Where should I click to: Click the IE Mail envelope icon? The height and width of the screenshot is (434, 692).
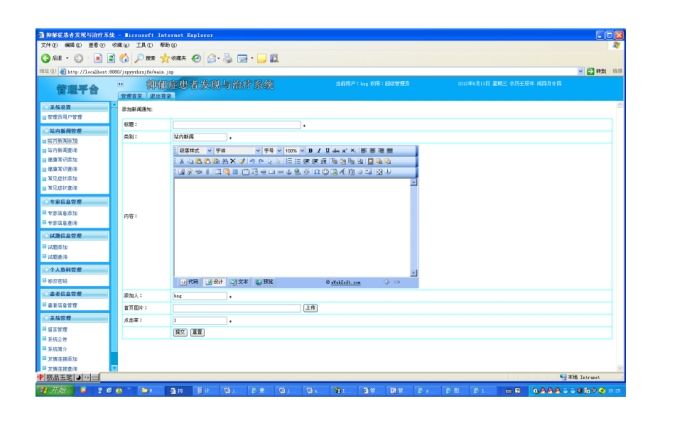(x=212, y=58)
